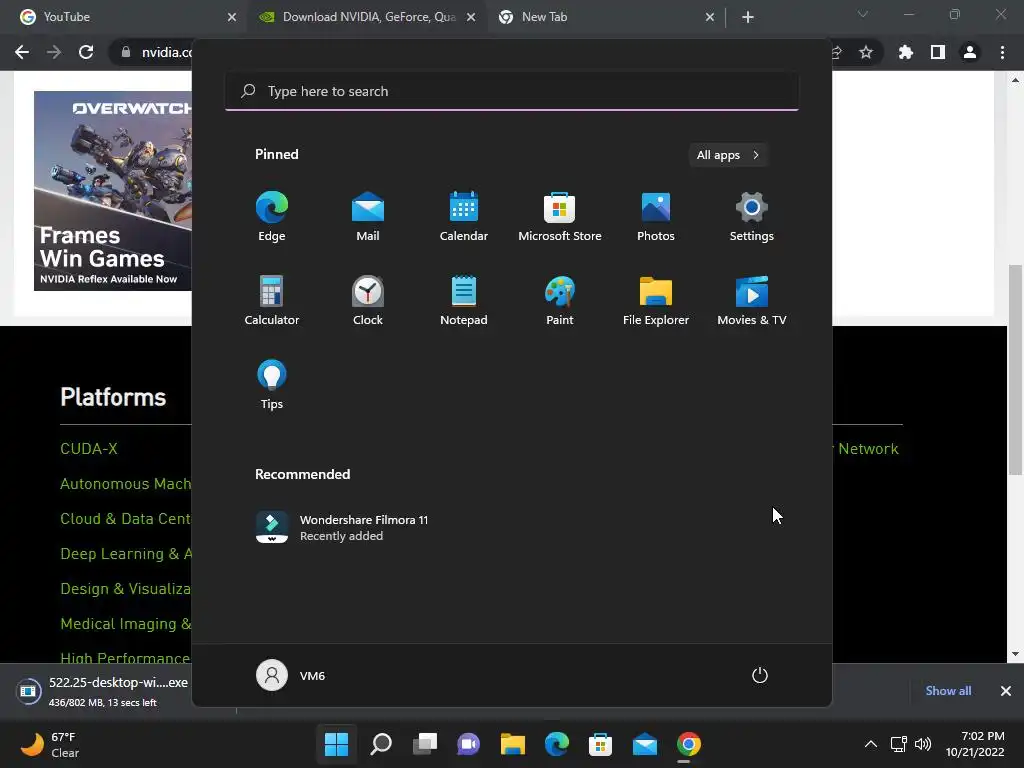Open Chrome three-dot menu
This screenshot has width=1024, height=768.
click(1002, 52)
